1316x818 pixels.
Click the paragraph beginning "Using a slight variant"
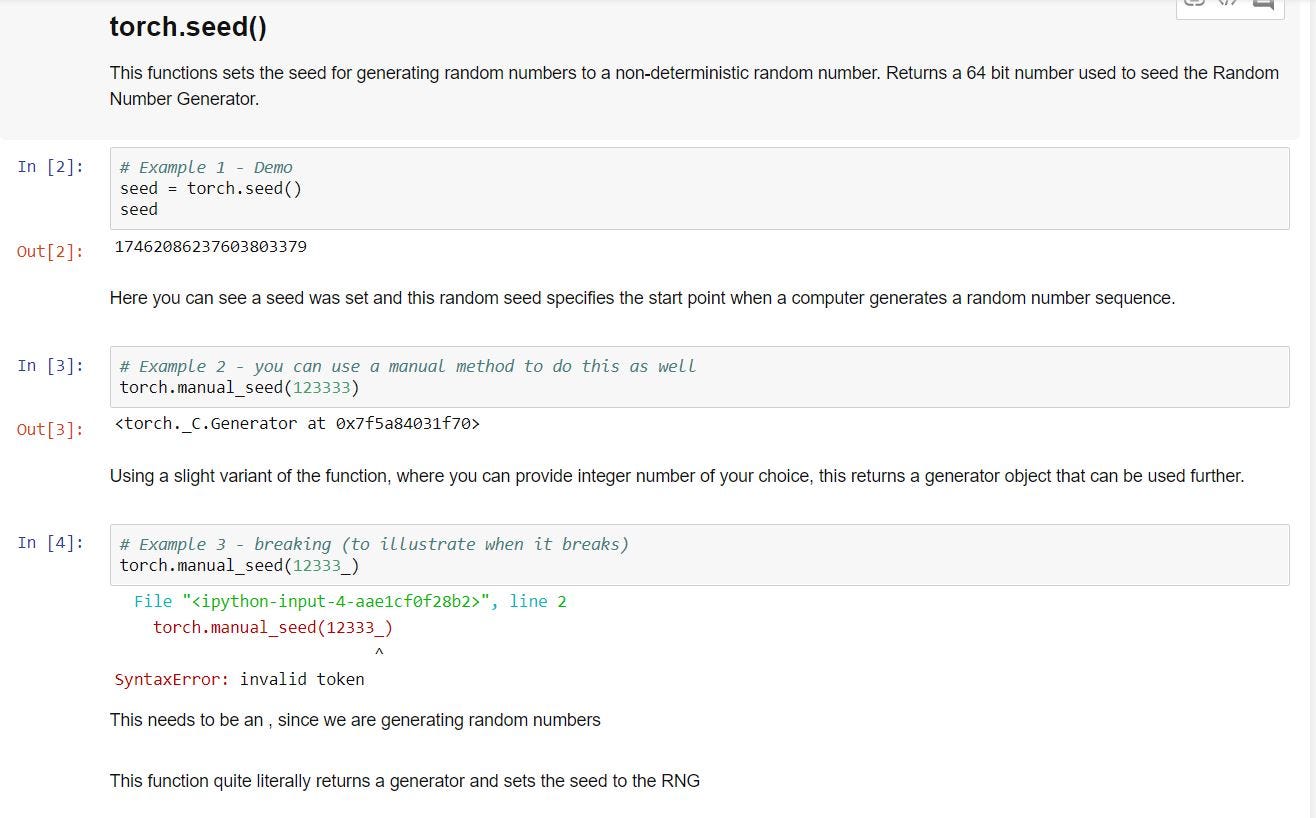point(676,476)
